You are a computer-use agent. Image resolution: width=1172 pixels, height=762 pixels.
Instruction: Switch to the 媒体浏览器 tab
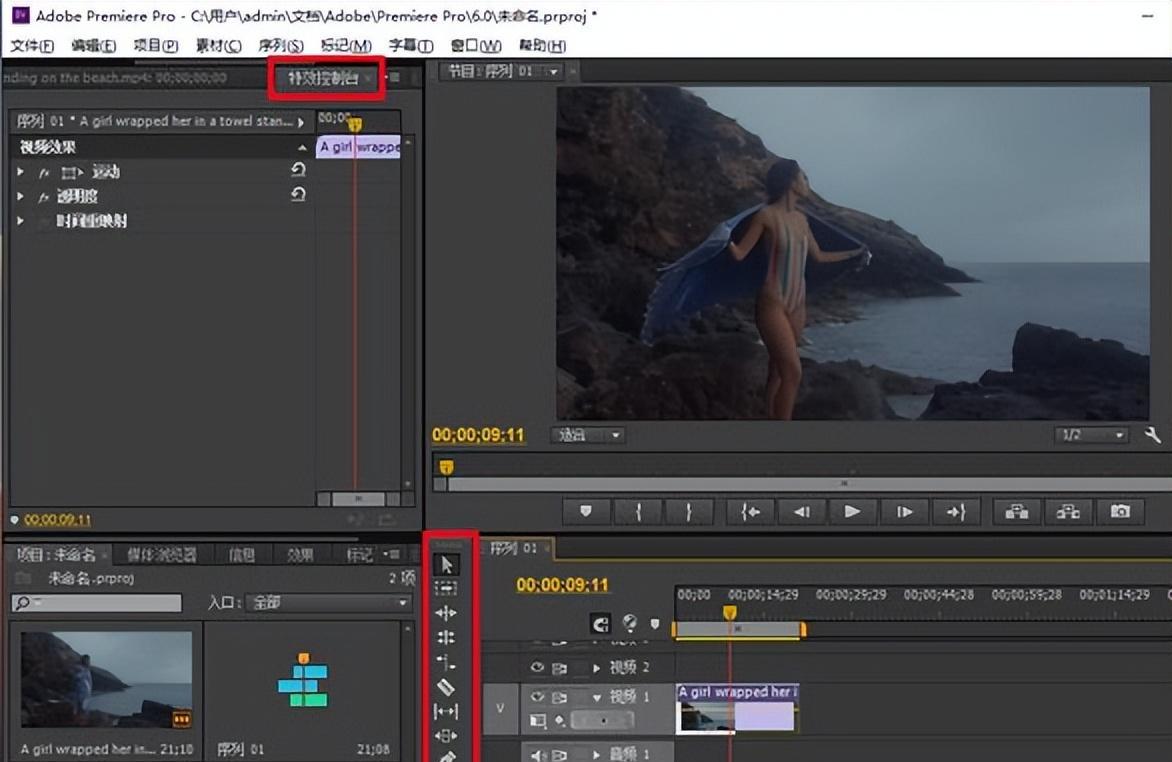(x=161, y=555)
